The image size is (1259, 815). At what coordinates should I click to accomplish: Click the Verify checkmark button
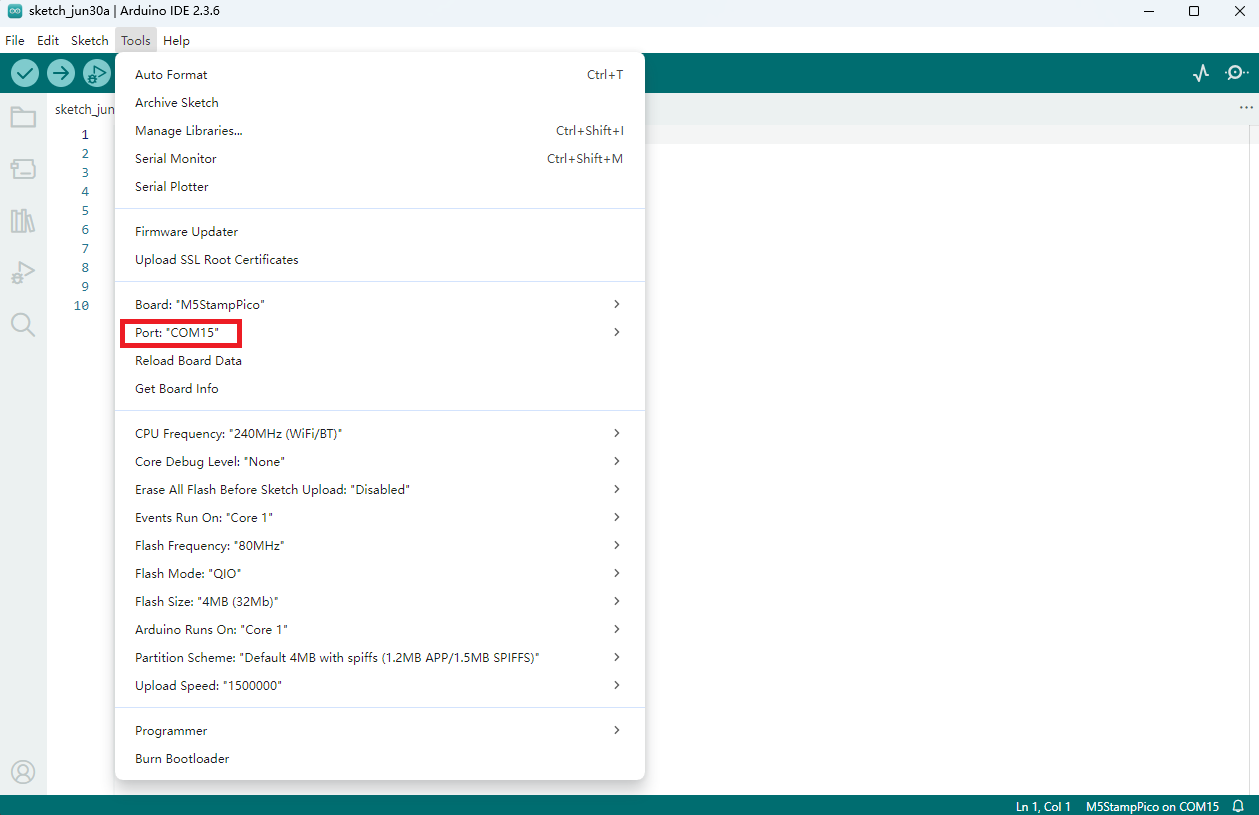pyautogui.click(x=25, y=73)
